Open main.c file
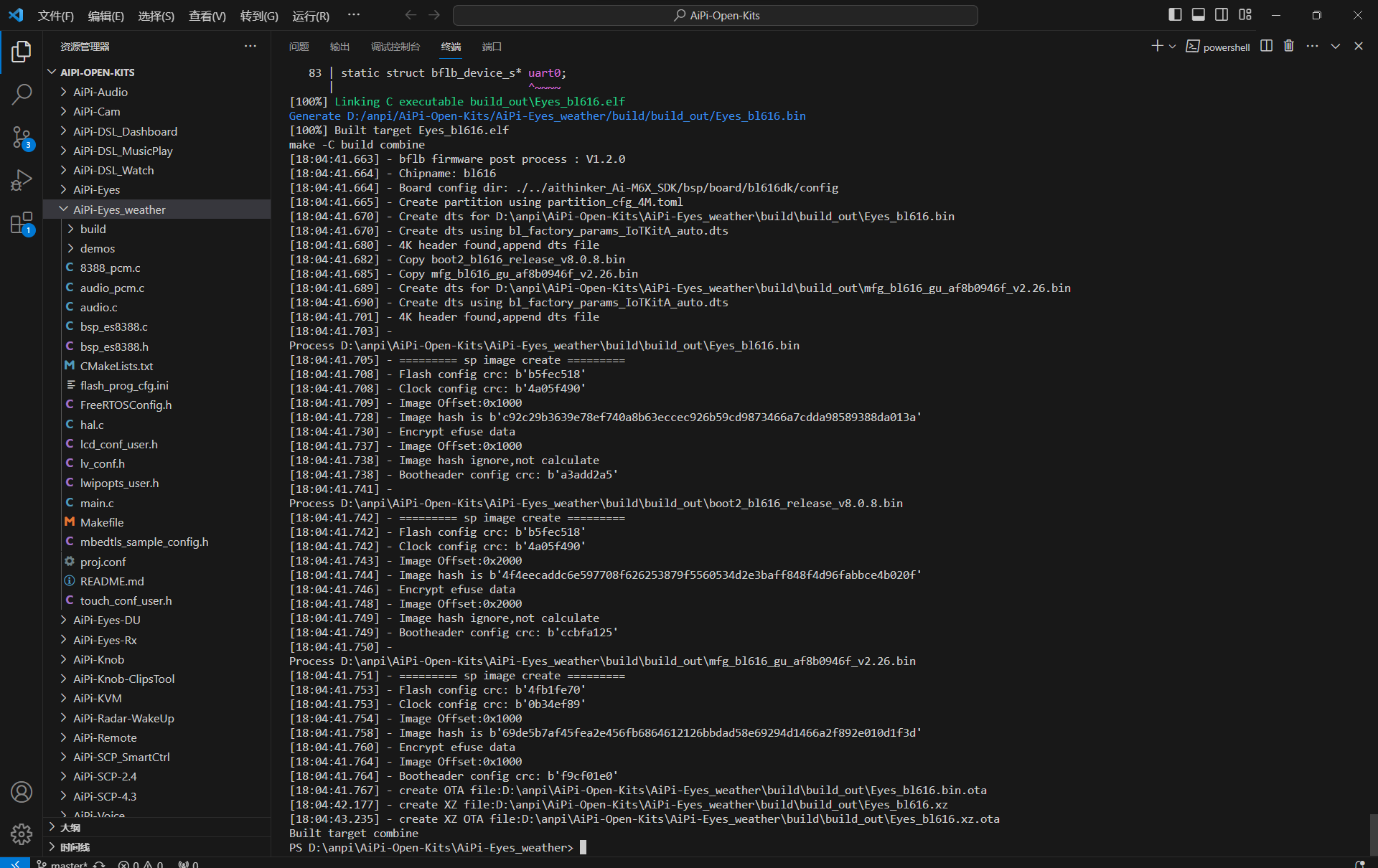The height and width of the screenshot is (868, 1378). 156,503
